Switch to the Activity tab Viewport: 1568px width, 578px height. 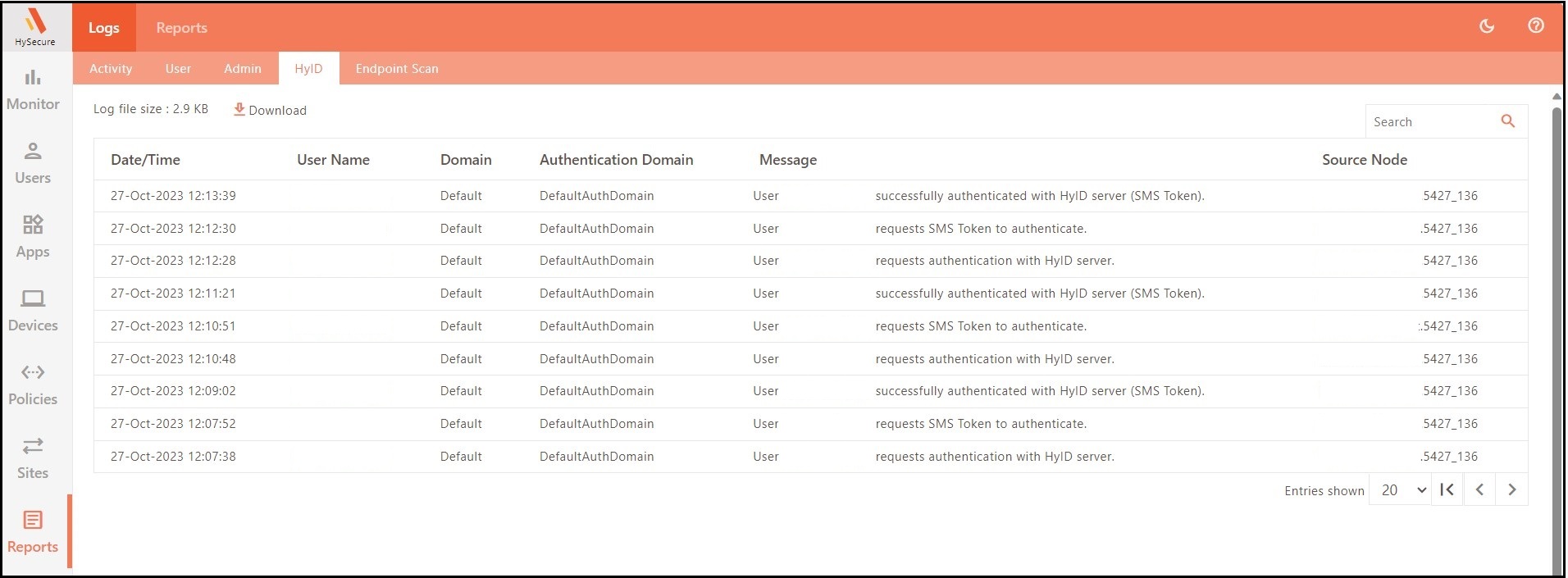coord(111,69)
